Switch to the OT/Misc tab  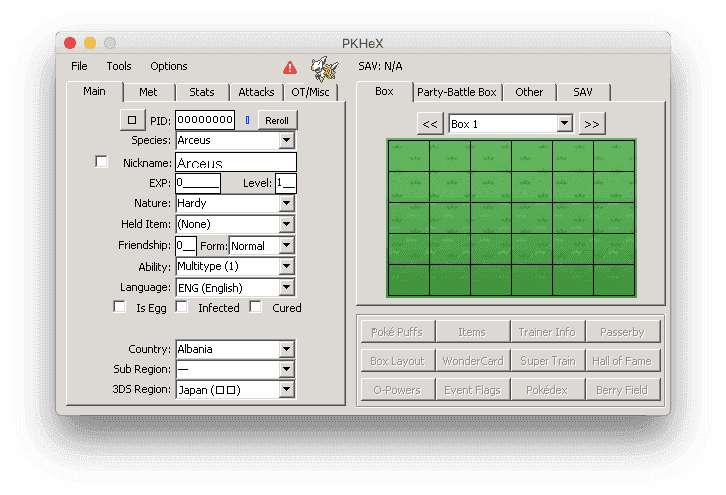(x=310, y=92)
